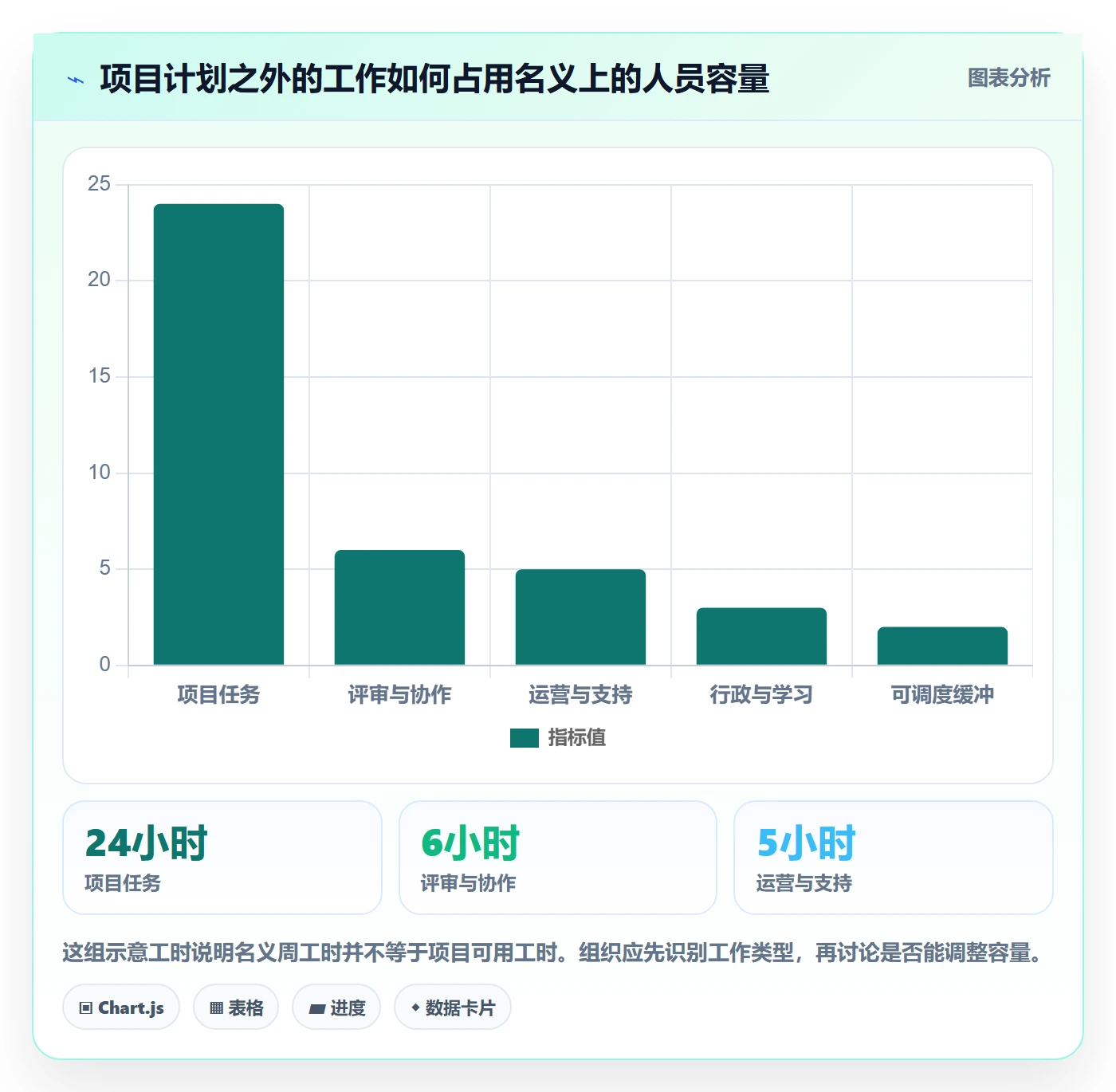Click the grid icon in 表格 chip
This screenshot has height=1092, width=1116.
pyautogui.click(x=216, y=1008)
